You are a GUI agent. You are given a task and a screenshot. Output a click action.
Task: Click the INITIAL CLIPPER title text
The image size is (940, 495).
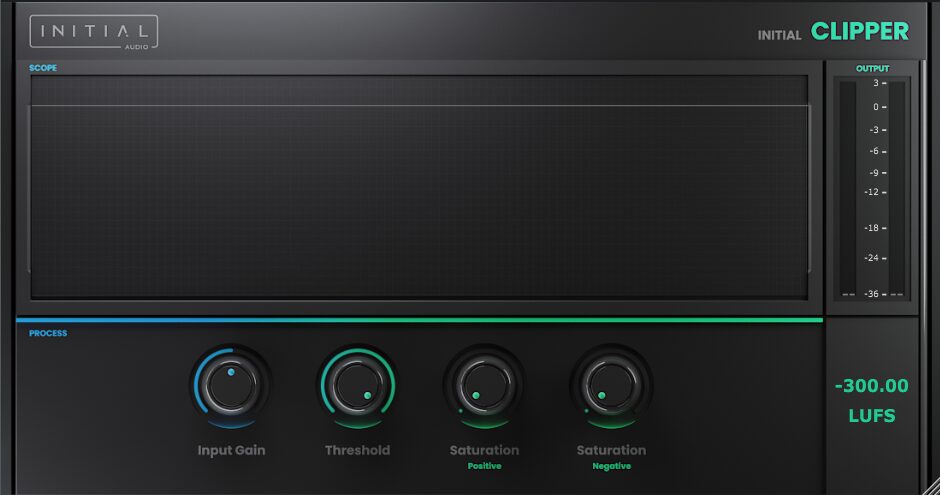pos(833,32)
